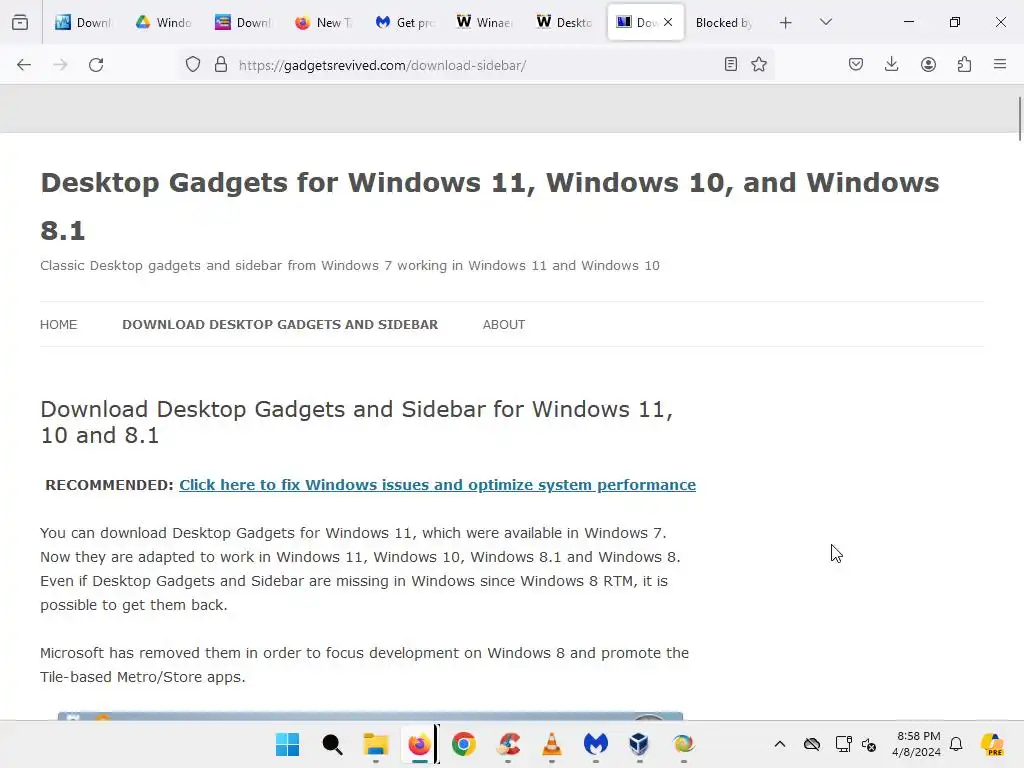Open CCleaner from taskbar
Image resolution: width=1024 pixels, height=768 pixels.
508,744
